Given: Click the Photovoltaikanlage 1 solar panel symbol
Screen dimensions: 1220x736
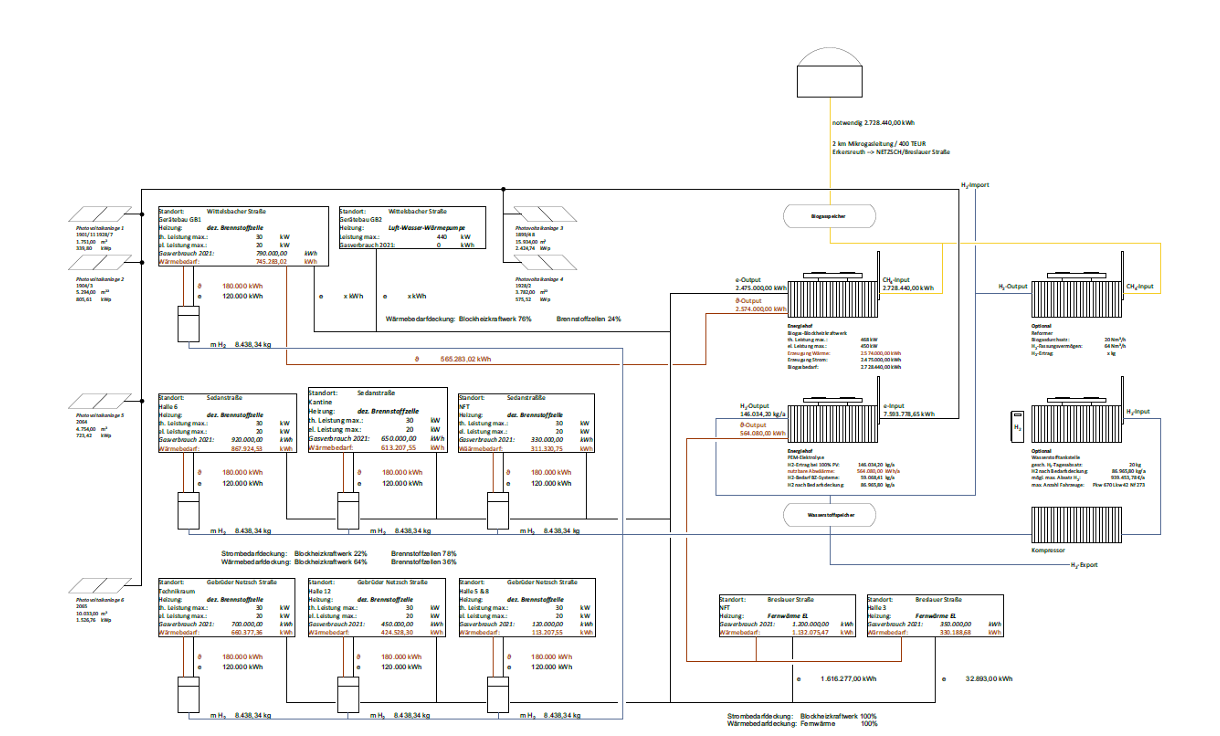Looking at the screenshot, I should pyautogui.click(x=100, y=213).
